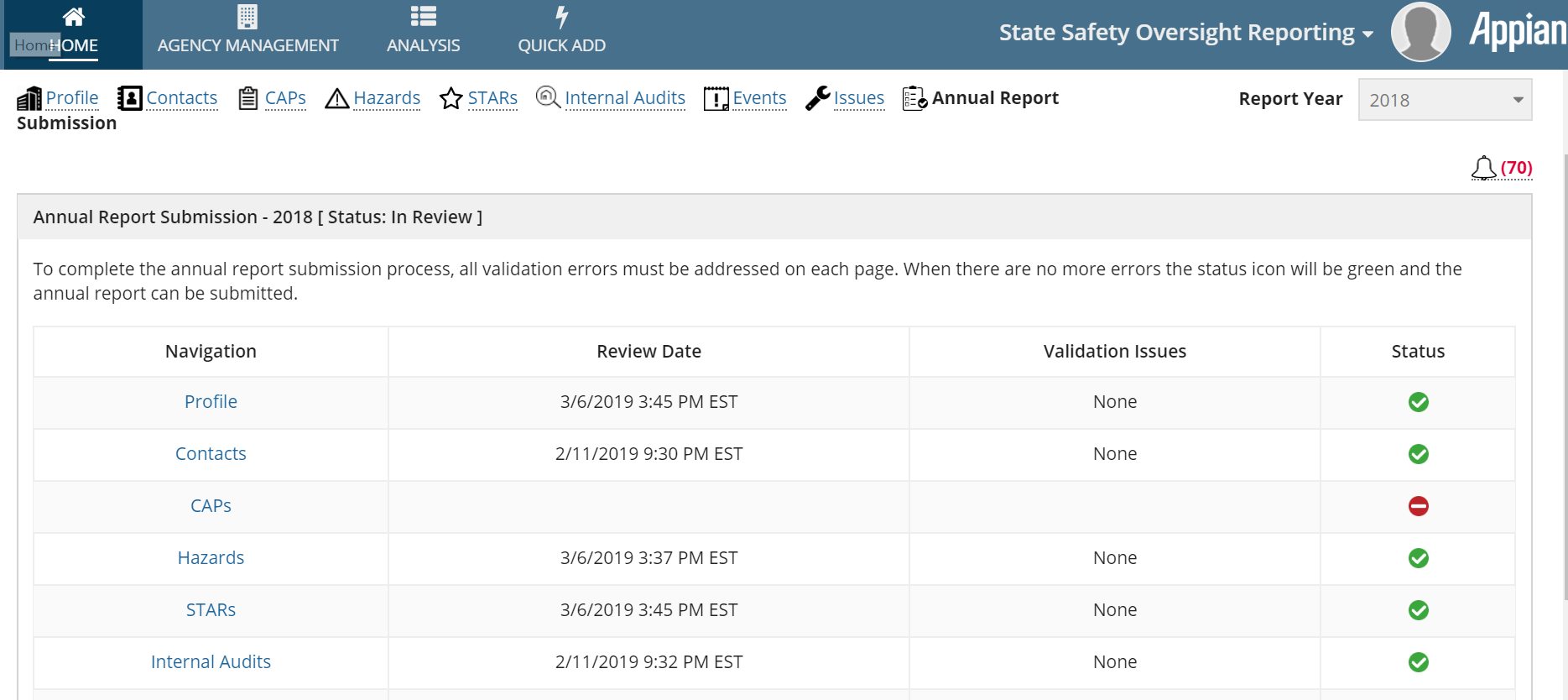Viewport: 1568px width, 700px height.
Task: Expand State Safety Oversight Reporting menu
Action: click(x=1185, y=33)
